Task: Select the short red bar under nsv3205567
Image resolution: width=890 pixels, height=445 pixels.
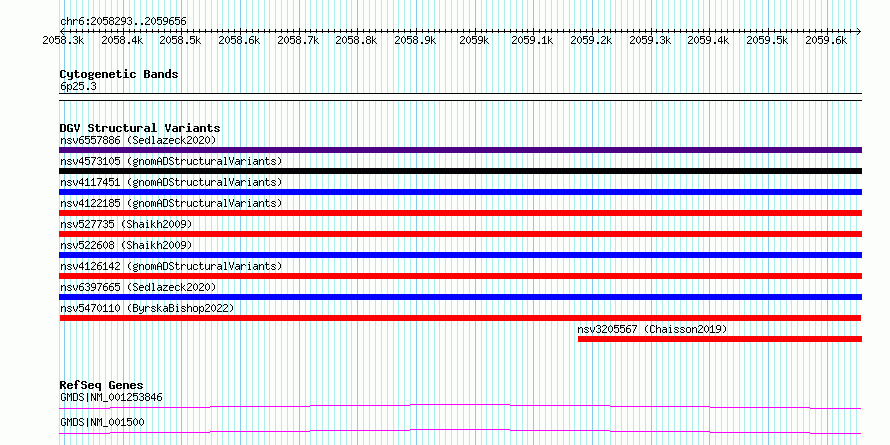Action: tap(720, 339)
